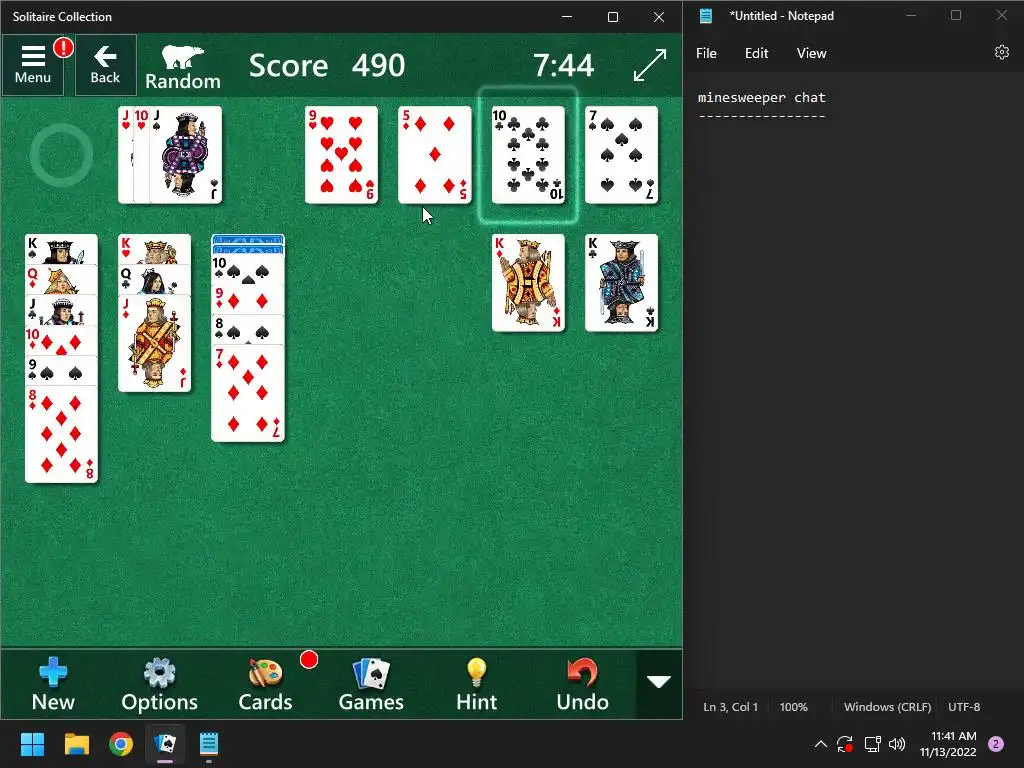Select the highlighted 10 of clubs foundation

[528, 155]
